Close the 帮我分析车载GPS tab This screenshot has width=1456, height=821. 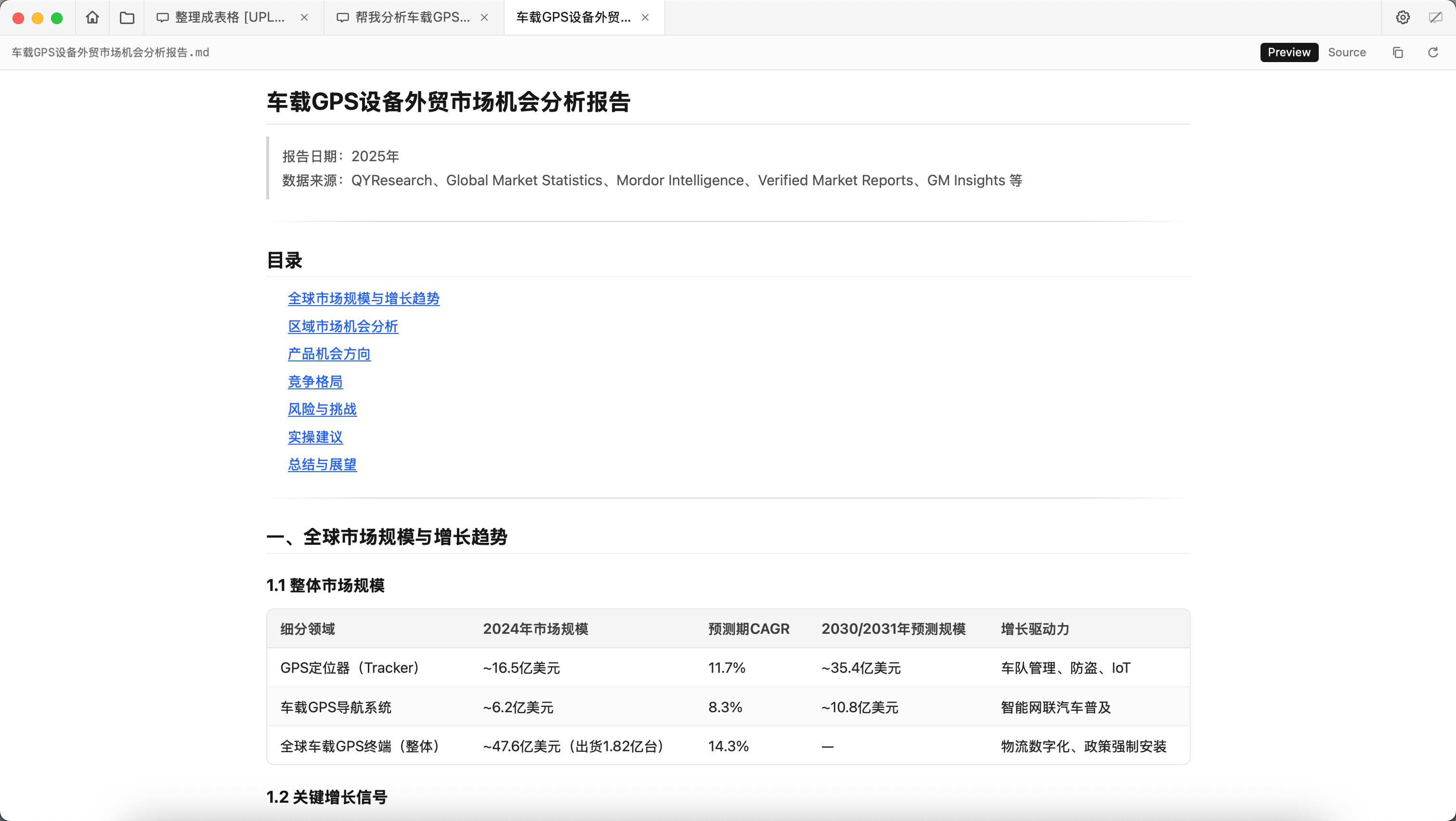(x=484, y=17)
